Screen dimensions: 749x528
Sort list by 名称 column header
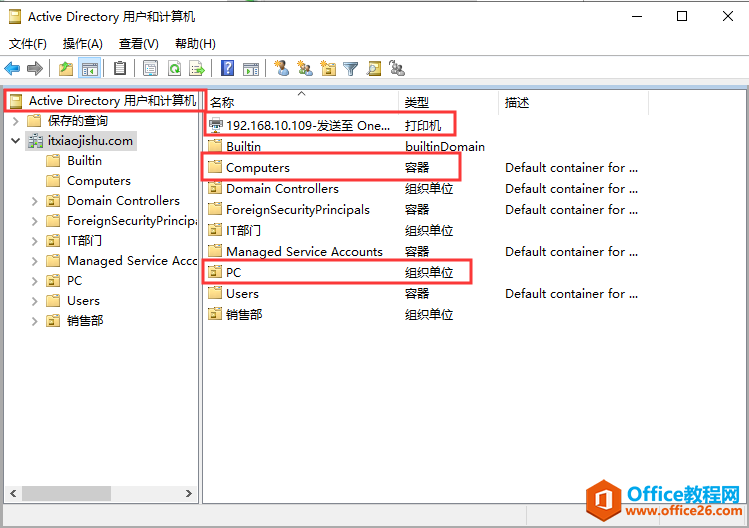point(302,102)
